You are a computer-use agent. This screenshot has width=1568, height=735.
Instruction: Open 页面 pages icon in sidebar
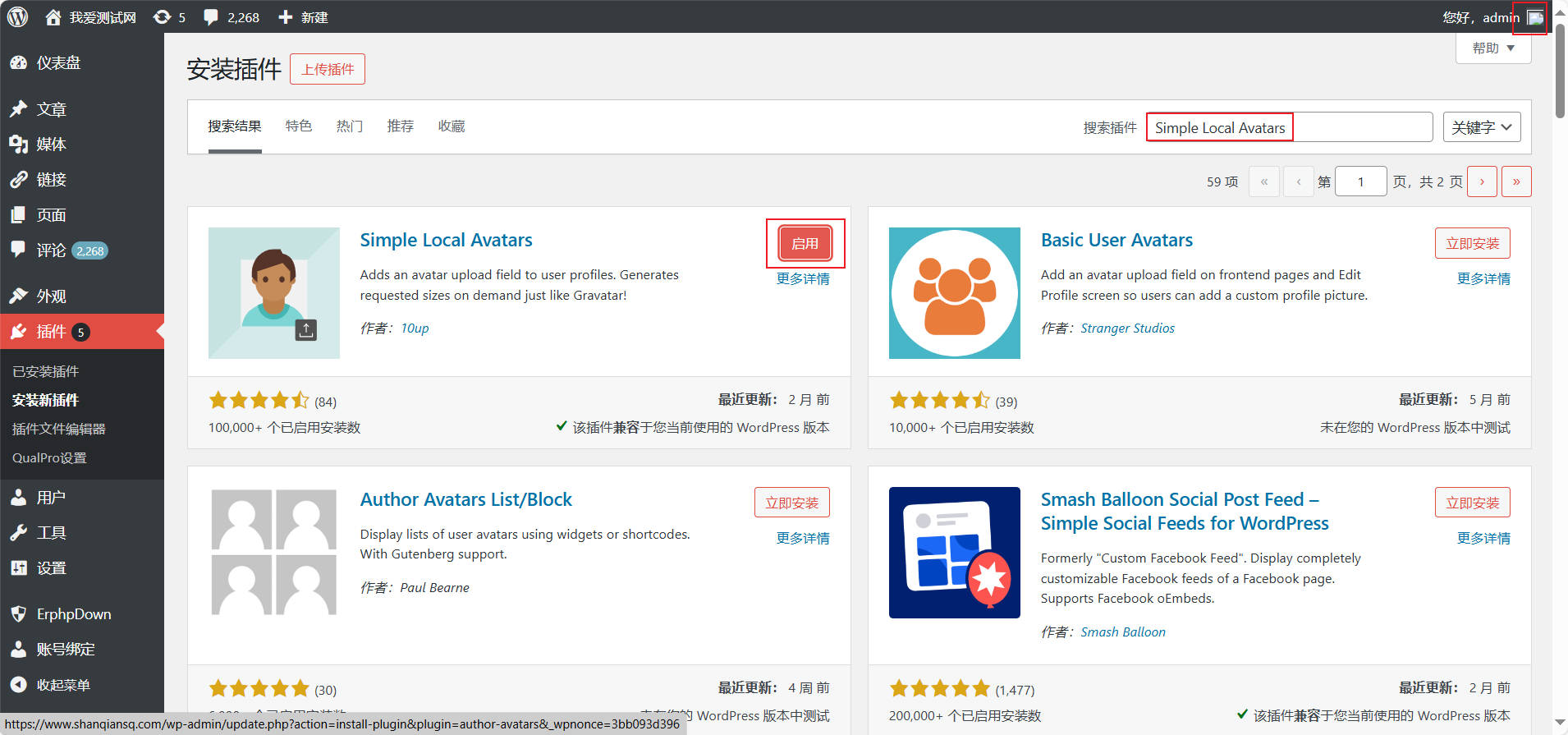(x=18, y=215)
